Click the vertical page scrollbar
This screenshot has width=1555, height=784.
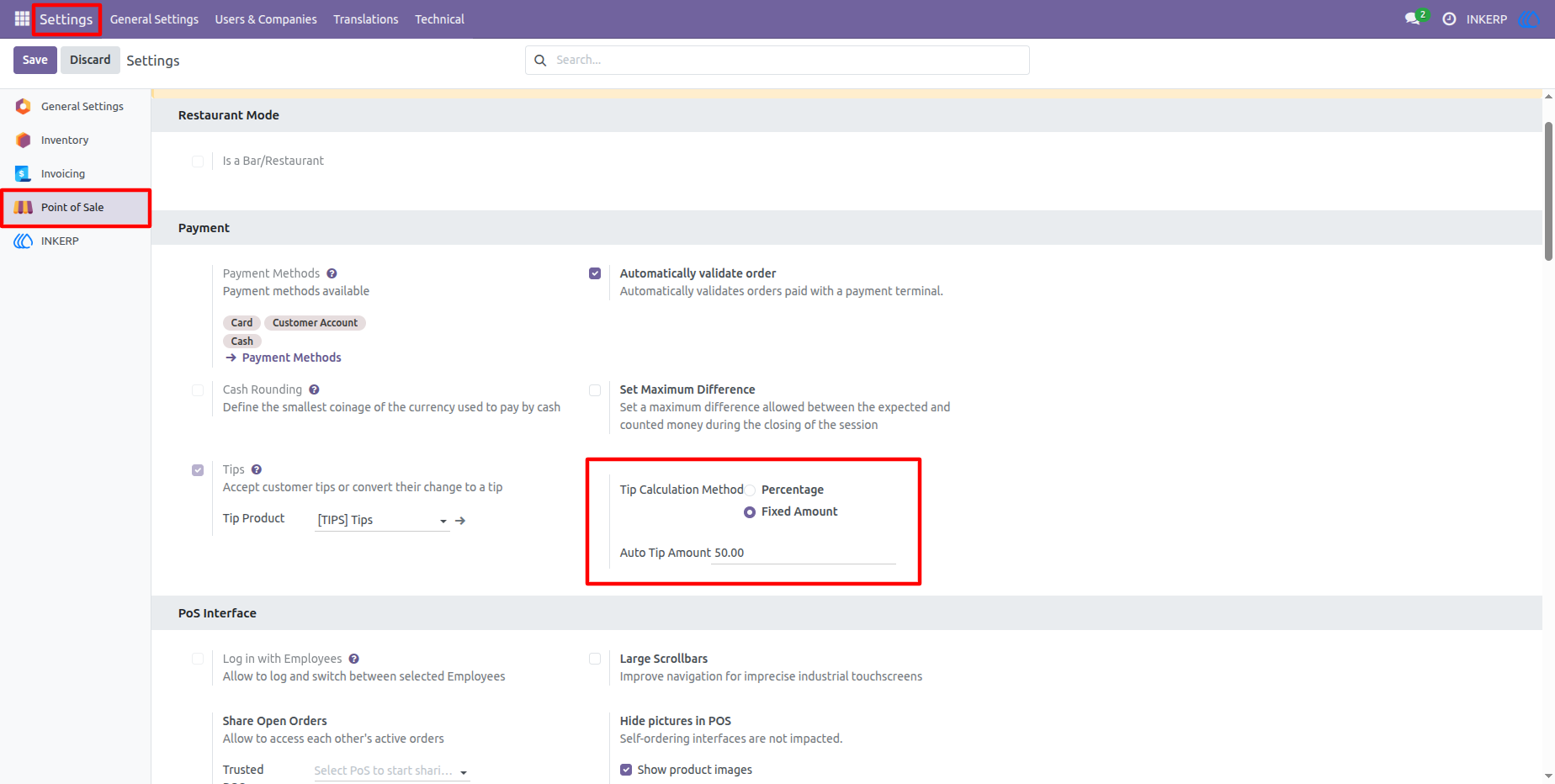click(x=1548, y=192)
